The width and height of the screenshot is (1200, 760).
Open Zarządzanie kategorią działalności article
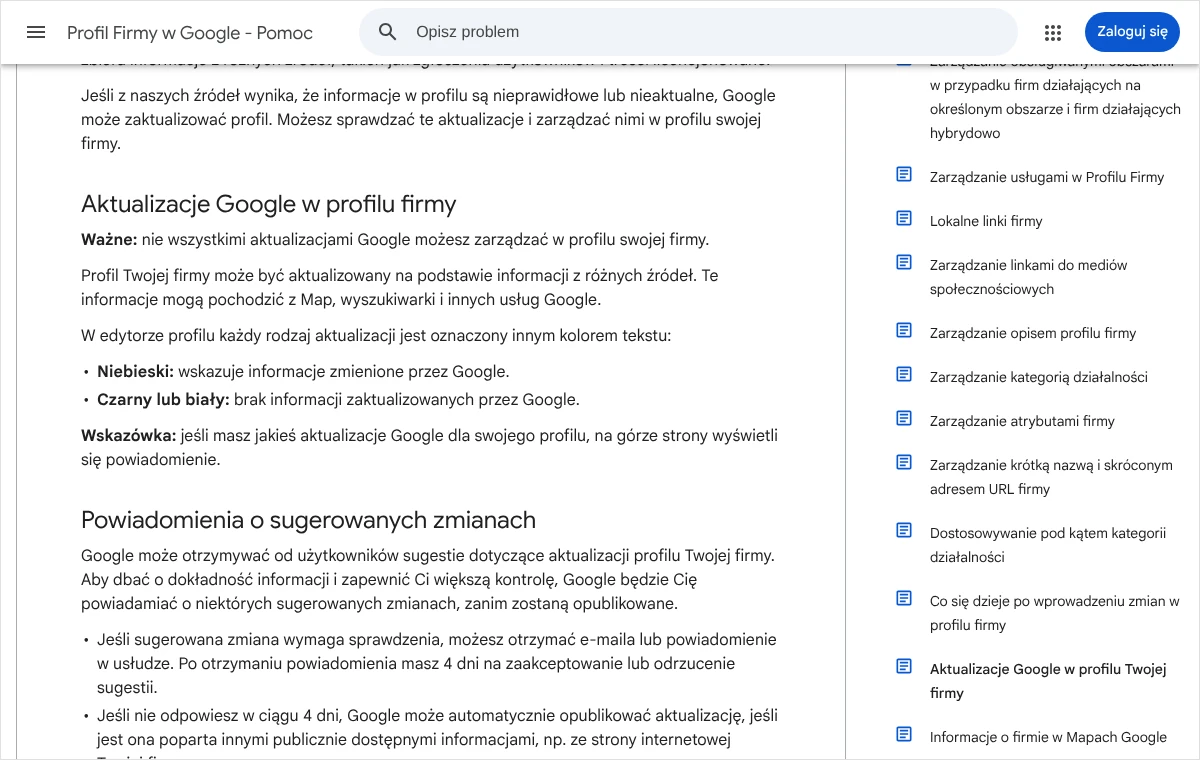coord(1039,377)
